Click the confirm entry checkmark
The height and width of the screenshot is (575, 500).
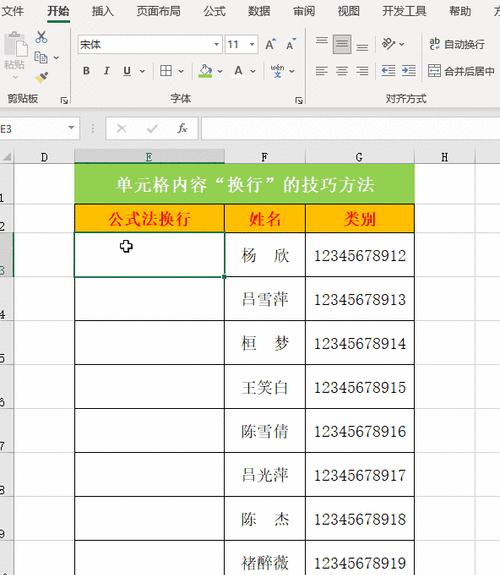coord(152,128)
